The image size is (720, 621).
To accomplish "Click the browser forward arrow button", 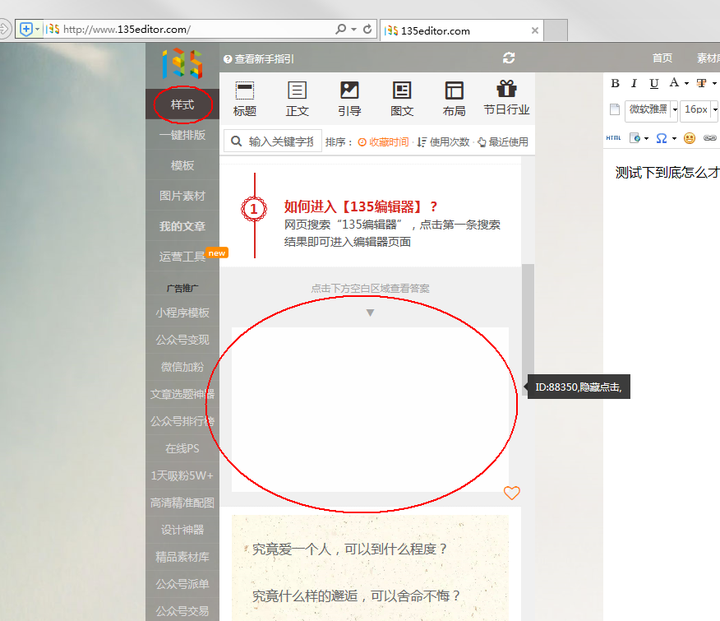I will click(x=4, y=29).
